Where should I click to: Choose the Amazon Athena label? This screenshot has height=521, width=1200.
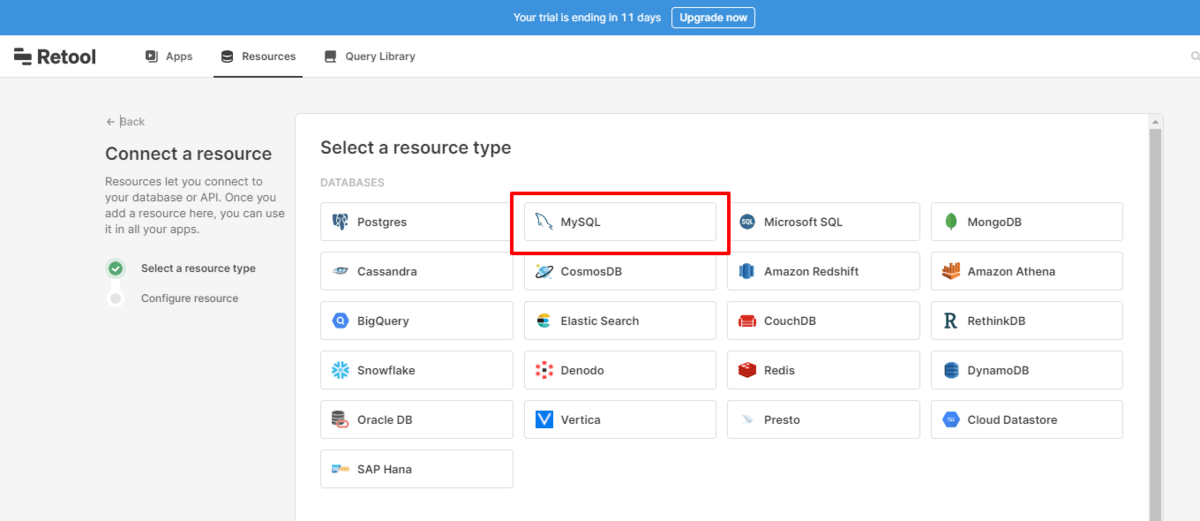[x=1011, y=272]
